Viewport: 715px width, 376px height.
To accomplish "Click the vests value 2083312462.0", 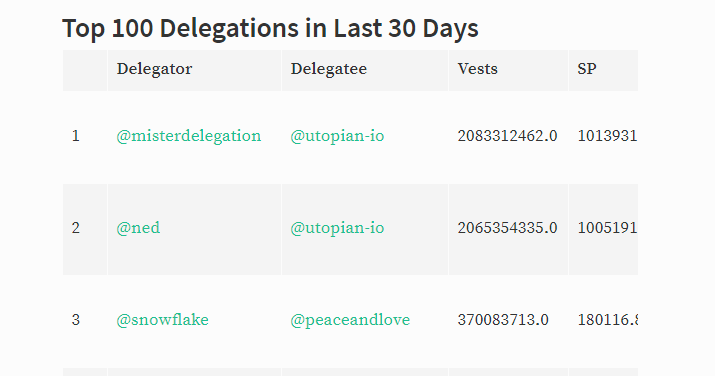I will coord(508,136).
